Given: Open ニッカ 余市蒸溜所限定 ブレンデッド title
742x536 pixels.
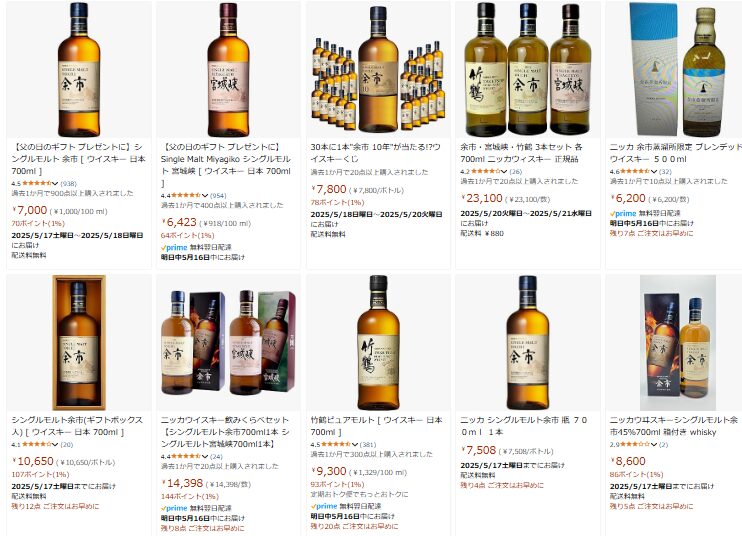Looking at the screenshot, I should click(676, 153).
